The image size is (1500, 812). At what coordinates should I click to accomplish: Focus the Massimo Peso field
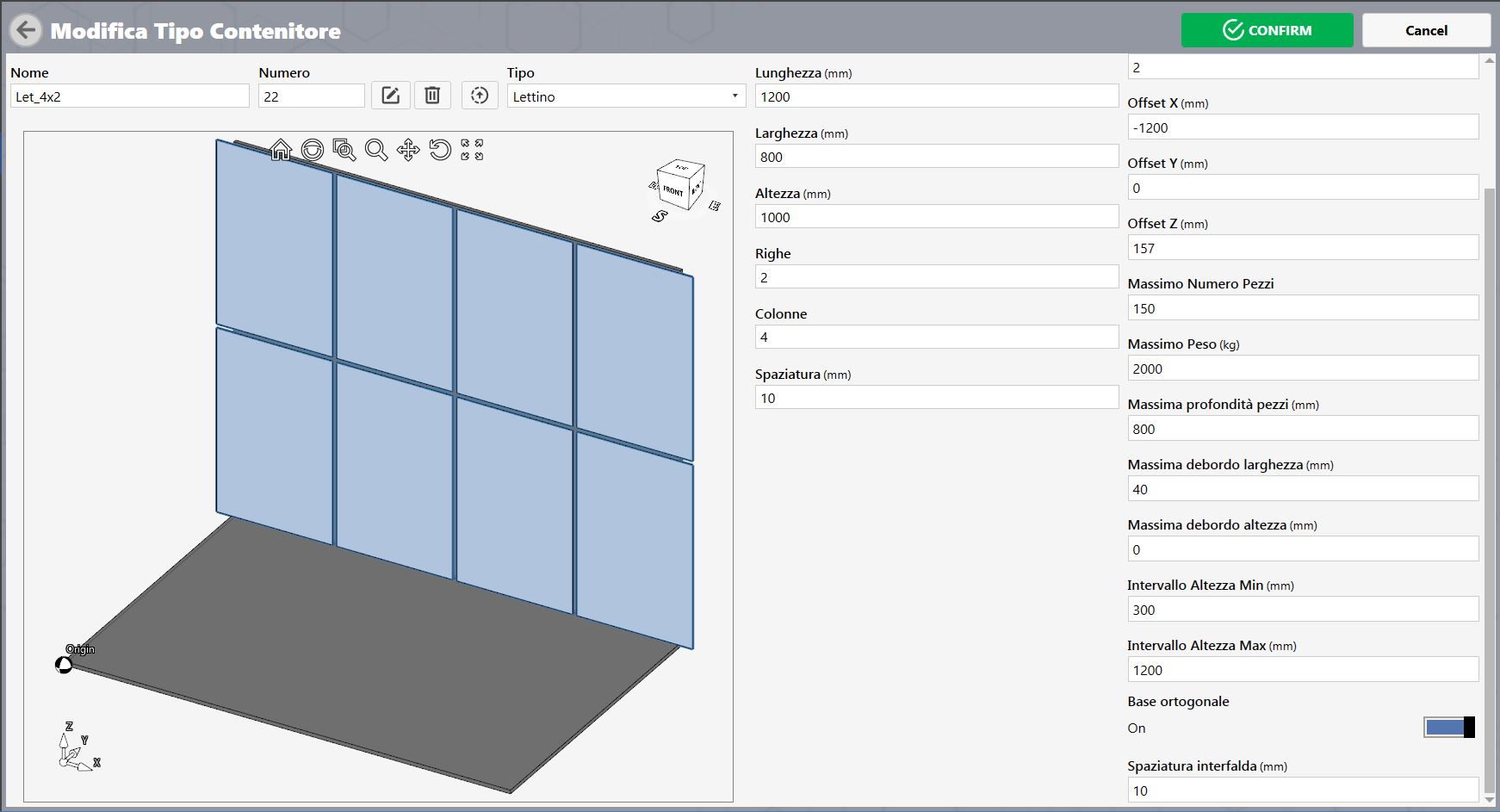tap(1303, 369)
